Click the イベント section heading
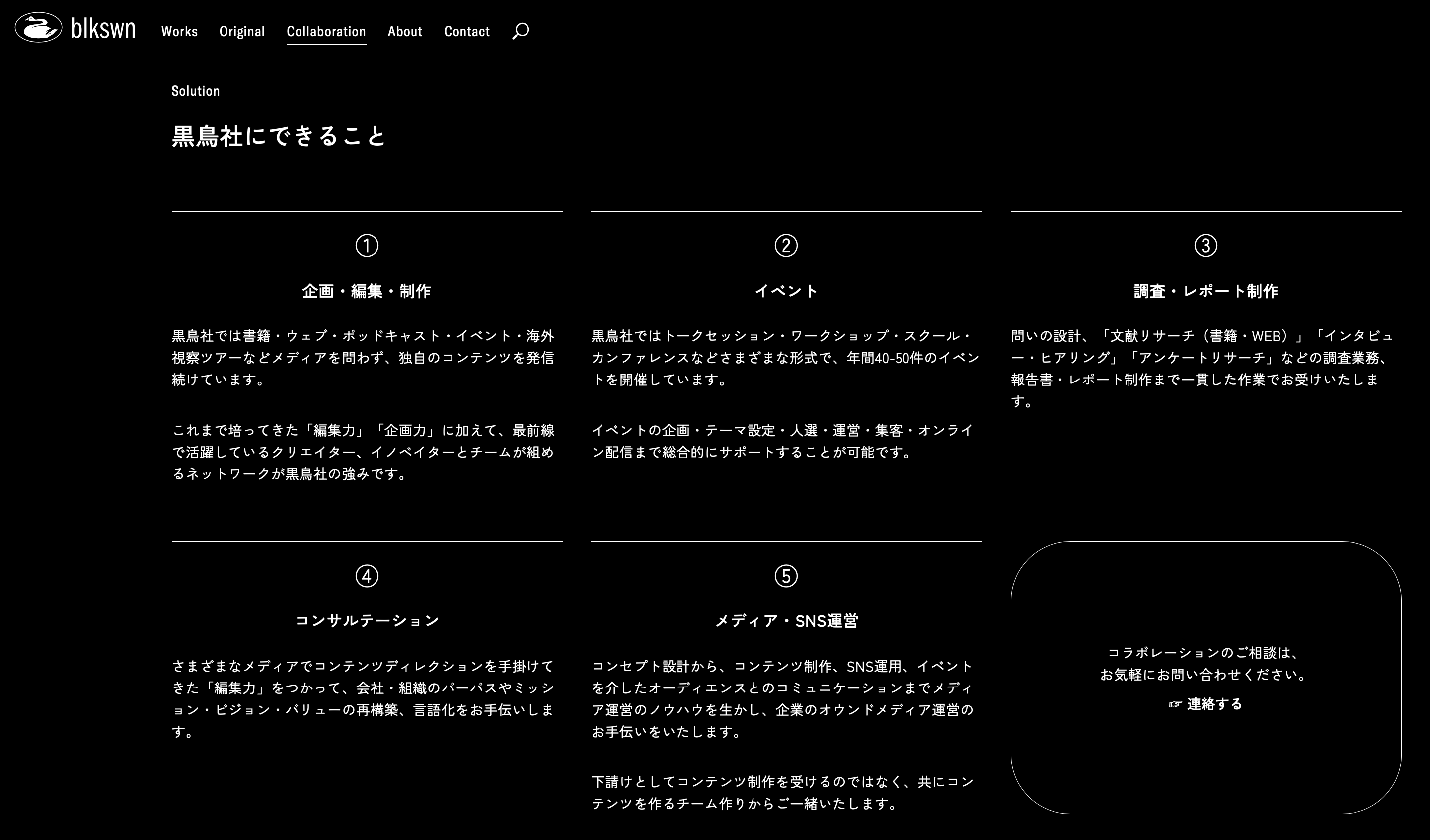1430x840 pixels. pos(786,291)
